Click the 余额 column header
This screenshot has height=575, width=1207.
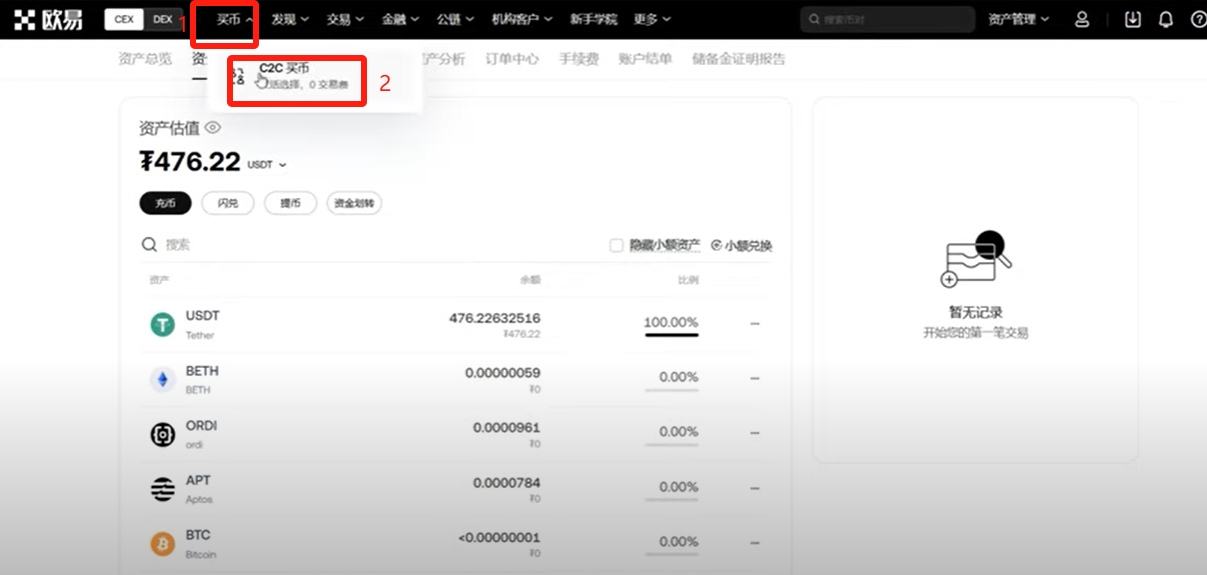(530, 280)
